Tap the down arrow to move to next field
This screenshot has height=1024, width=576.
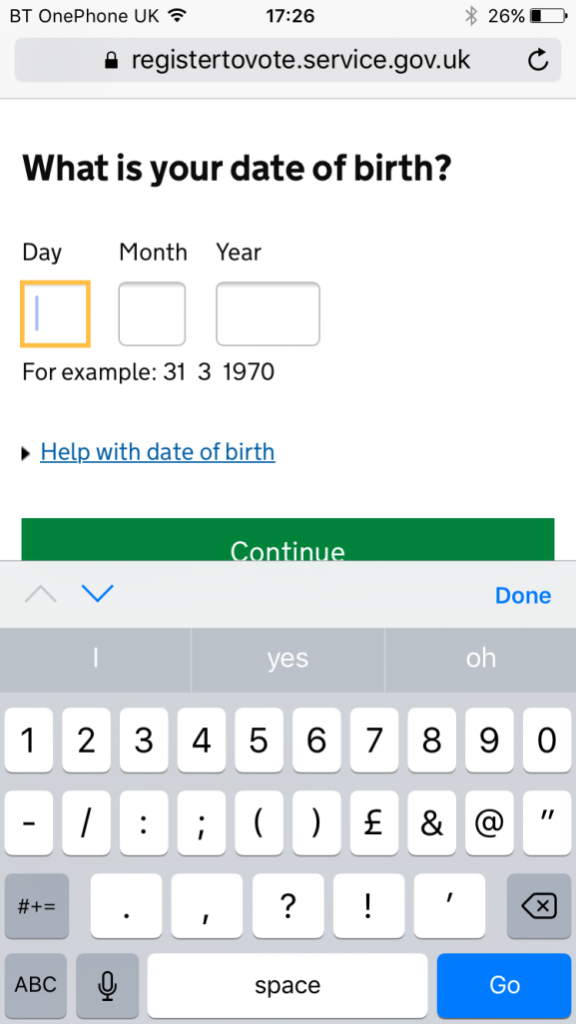98,594
